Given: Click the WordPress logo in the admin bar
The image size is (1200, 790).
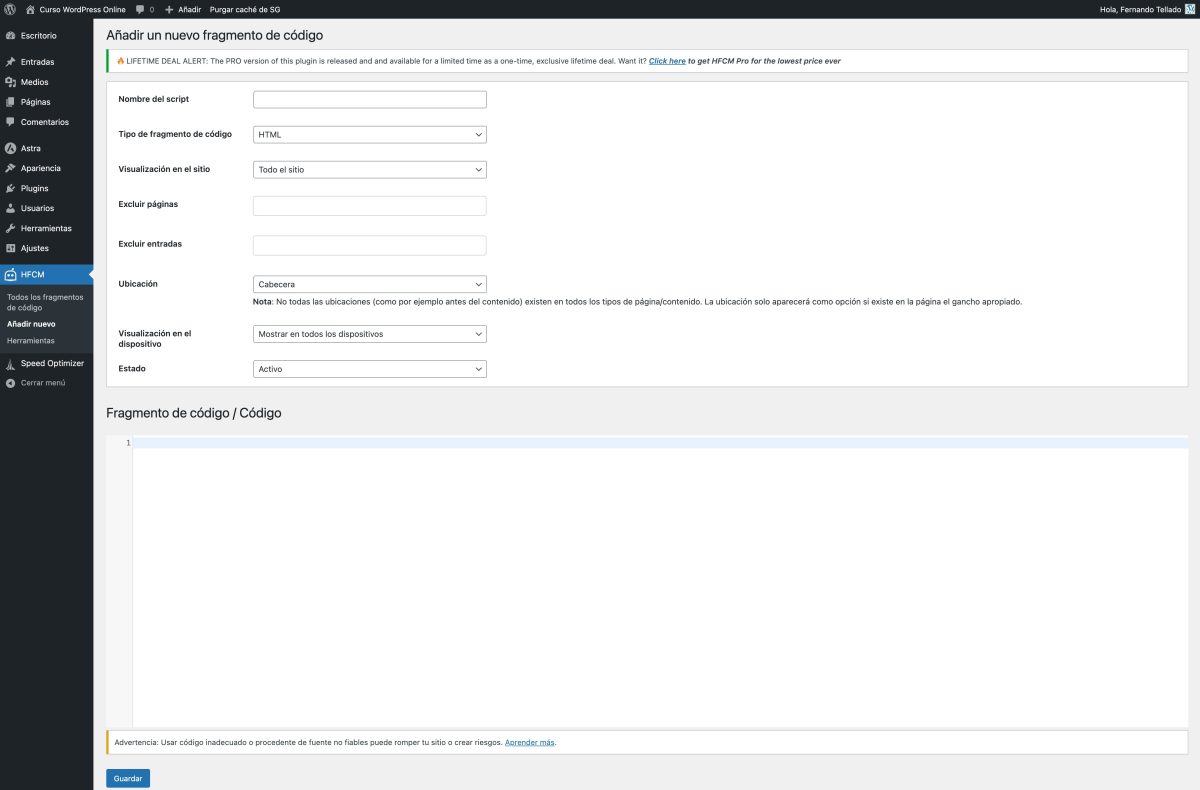Looking at the screenshot, I should tap(10, 8).
